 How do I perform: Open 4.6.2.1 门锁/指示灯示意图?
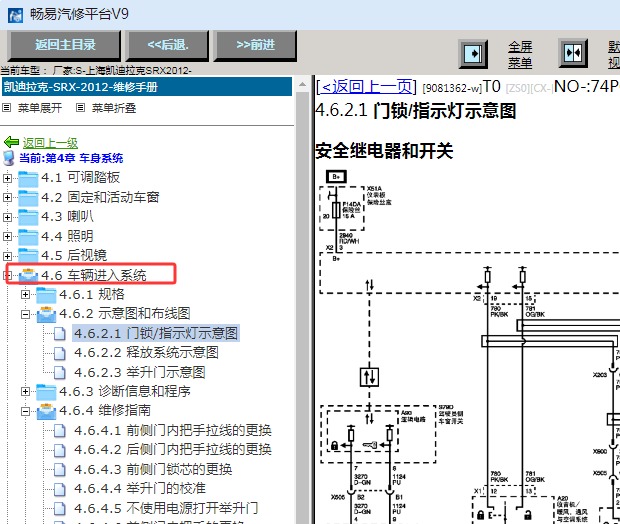[x=156, y=333]
